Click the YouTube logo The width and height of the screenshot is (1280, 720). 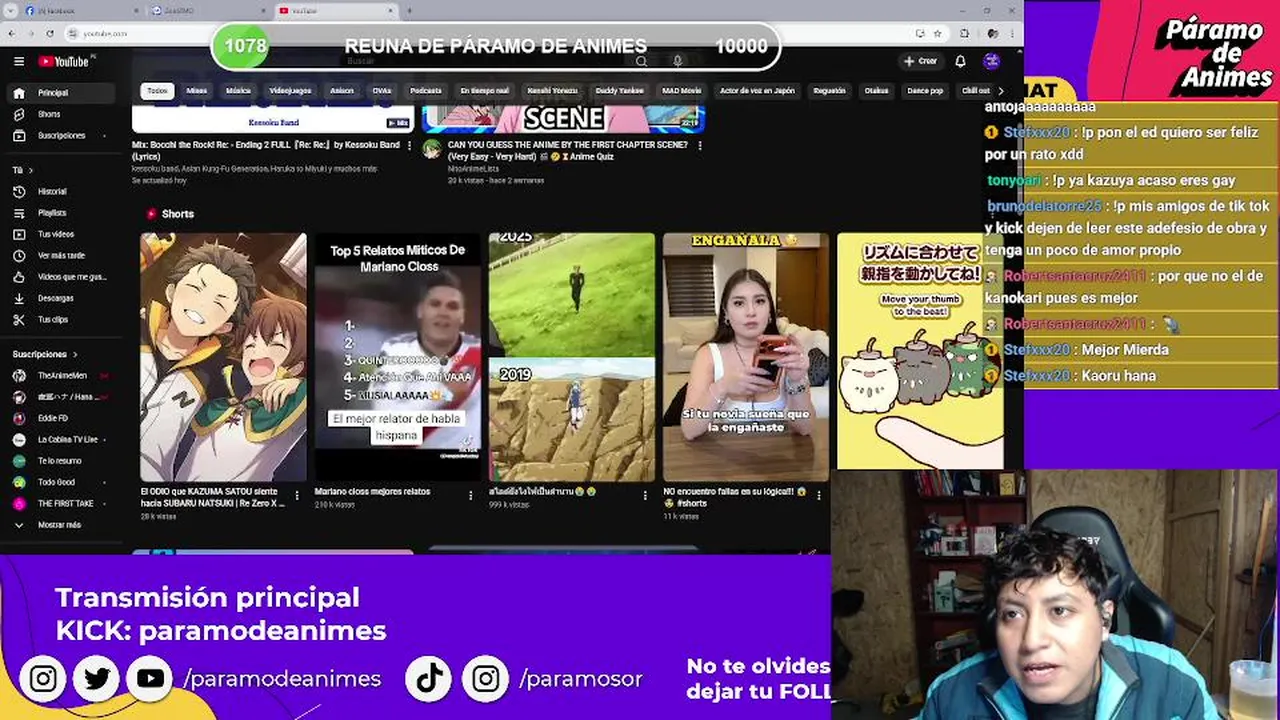65,62
